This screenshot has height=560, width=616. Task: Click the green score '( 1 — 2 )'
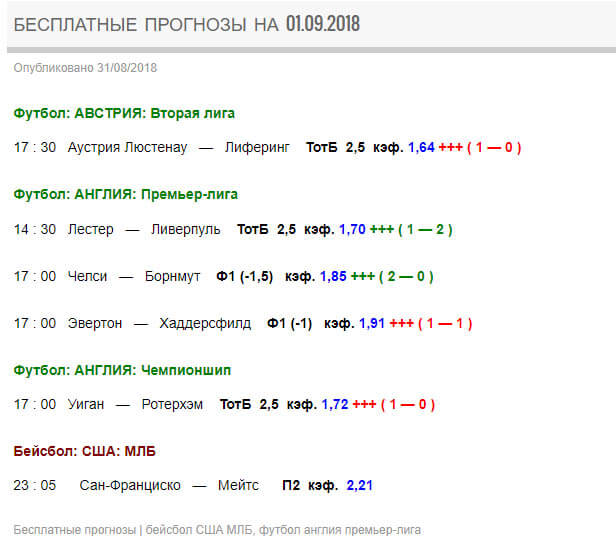[425, 230]
